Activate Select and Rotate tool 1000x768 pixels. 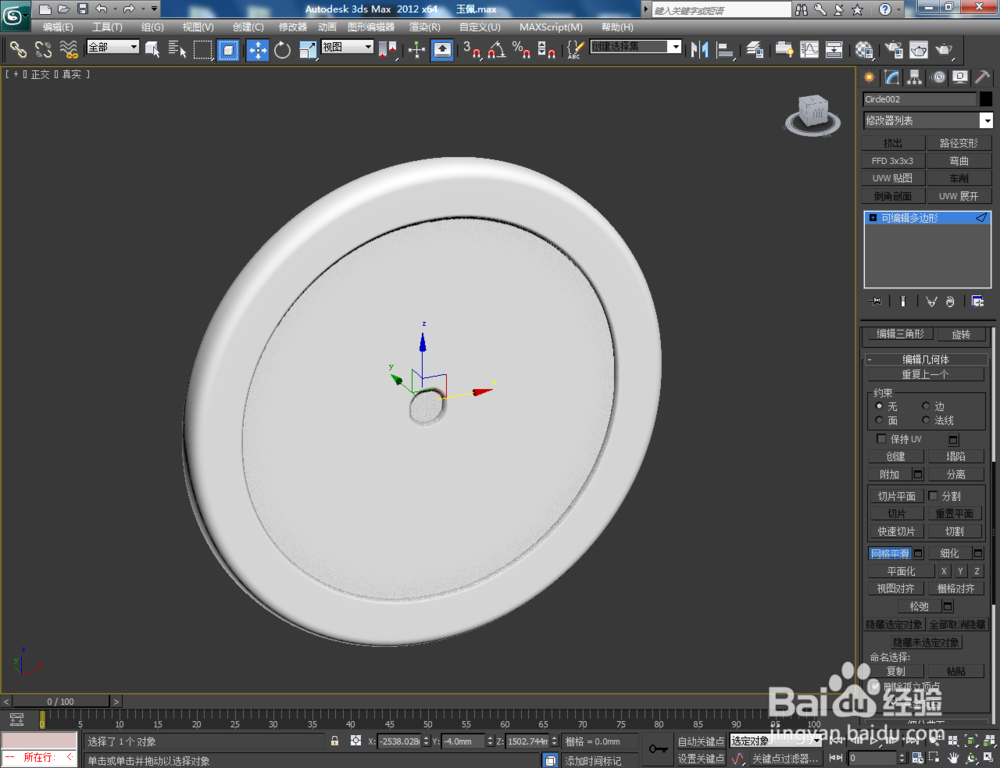point(282,50)
